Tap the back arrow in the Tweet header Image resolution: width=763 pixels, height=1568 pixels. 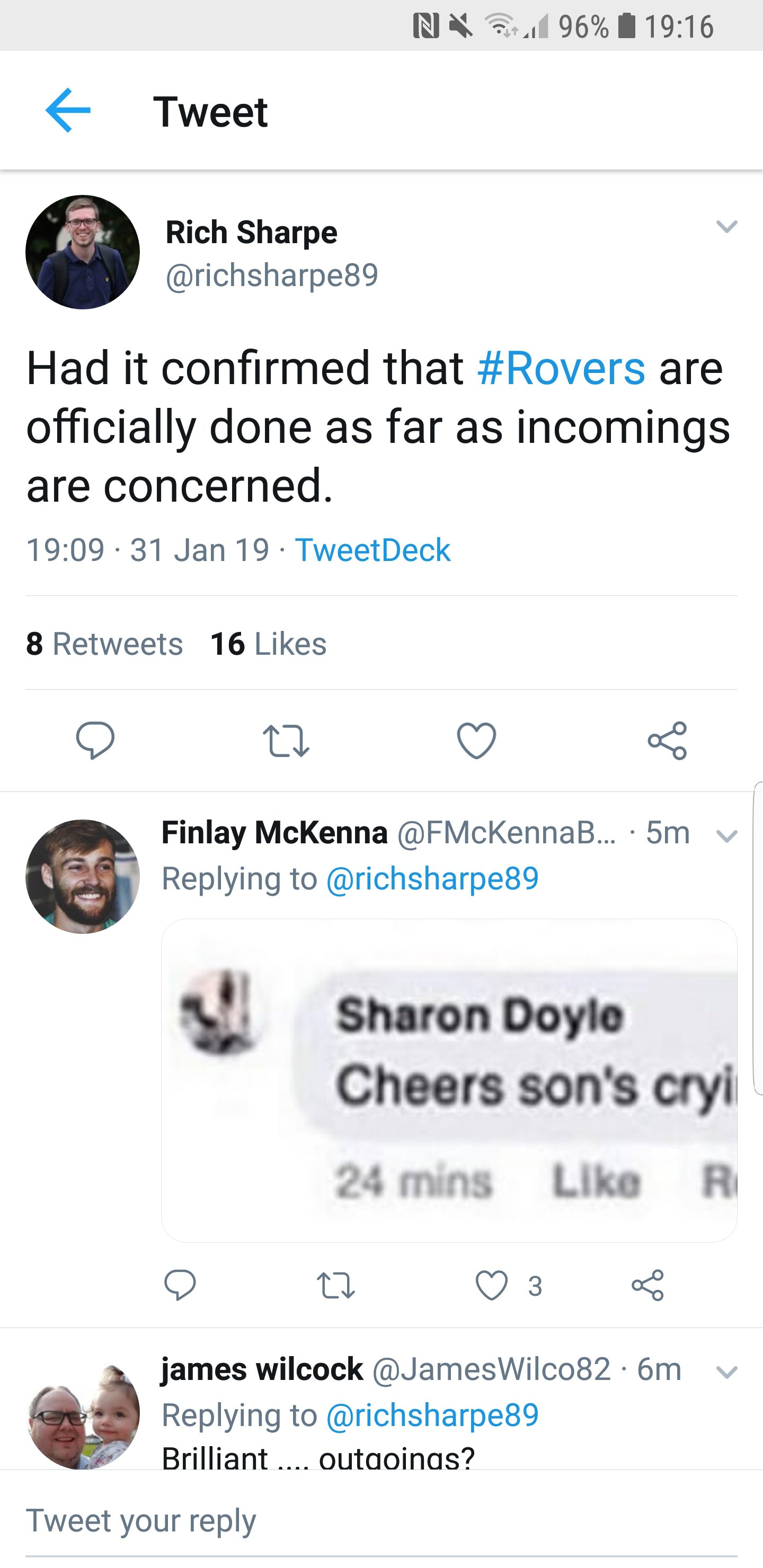68,110
